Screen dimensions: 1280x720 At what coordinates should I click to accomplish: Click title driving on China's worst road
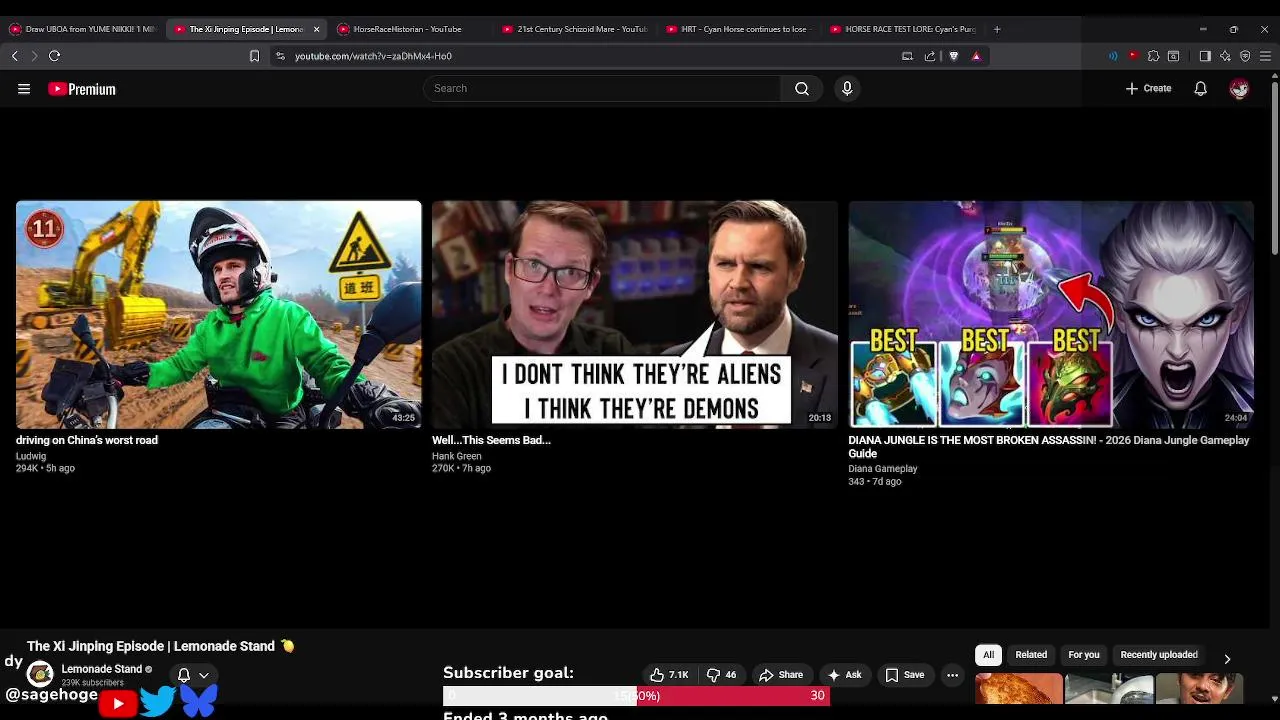pos(87,440)
